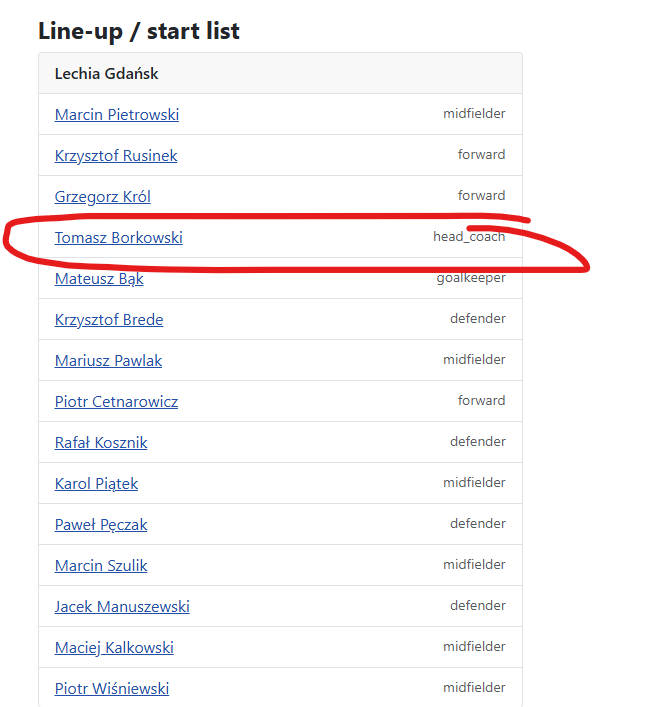This screenshot has width=646, height=707.
Task: Select Jacek Manuszewski player link
Action: pos(122,607)
